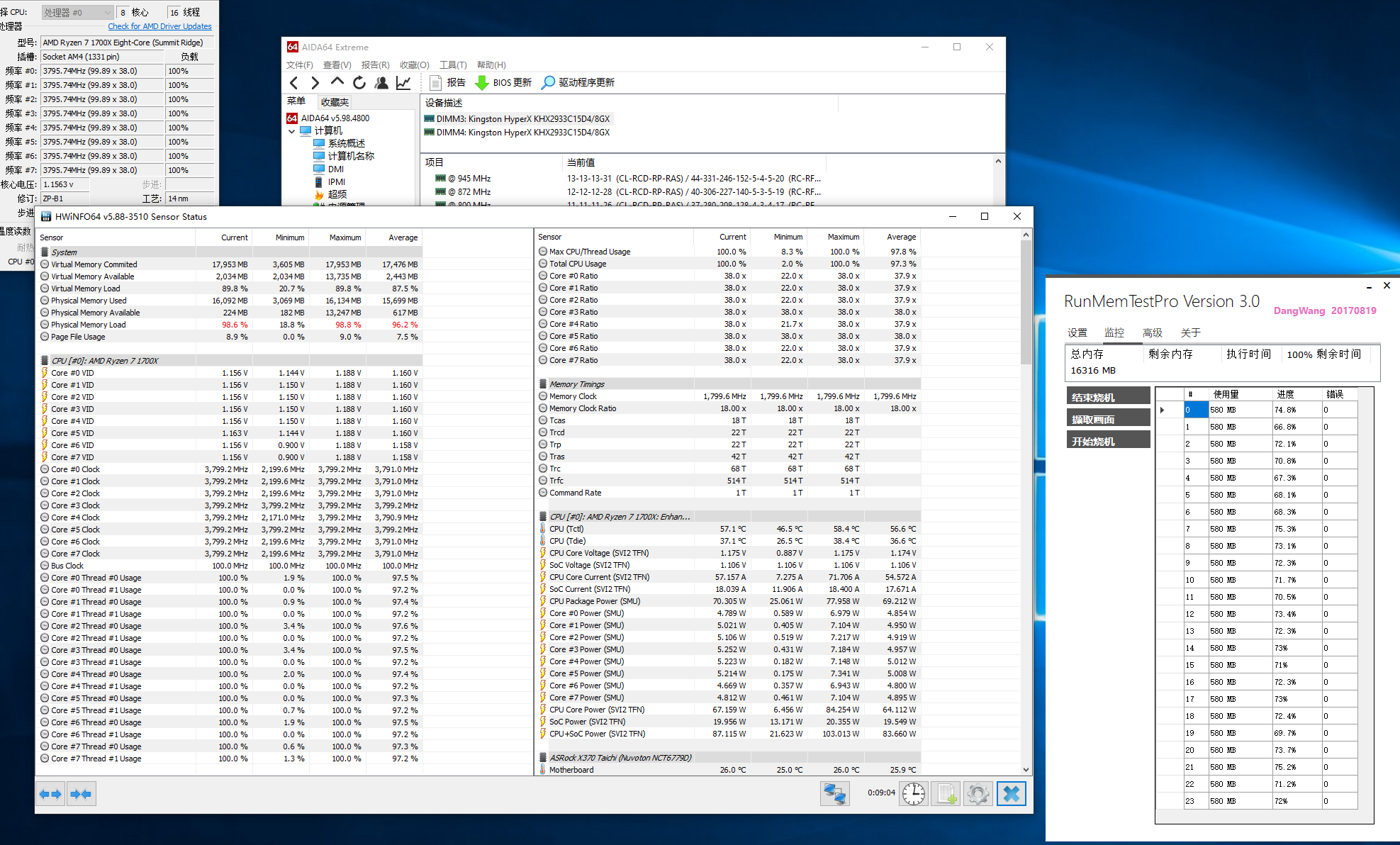1400x845 pixels.
Task: Start HWiNFO logging with document-plus icon
Action: [946, 794]
